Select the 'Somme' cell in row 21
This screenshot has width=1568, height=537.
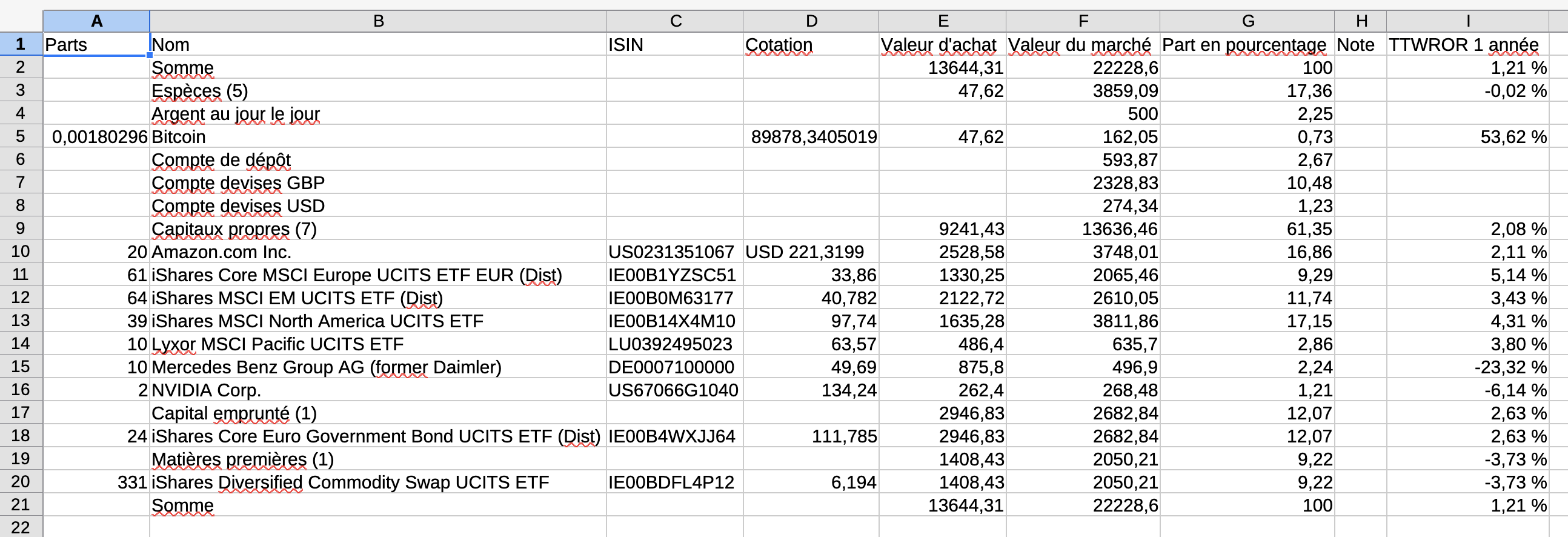click(x=378, y=505)
